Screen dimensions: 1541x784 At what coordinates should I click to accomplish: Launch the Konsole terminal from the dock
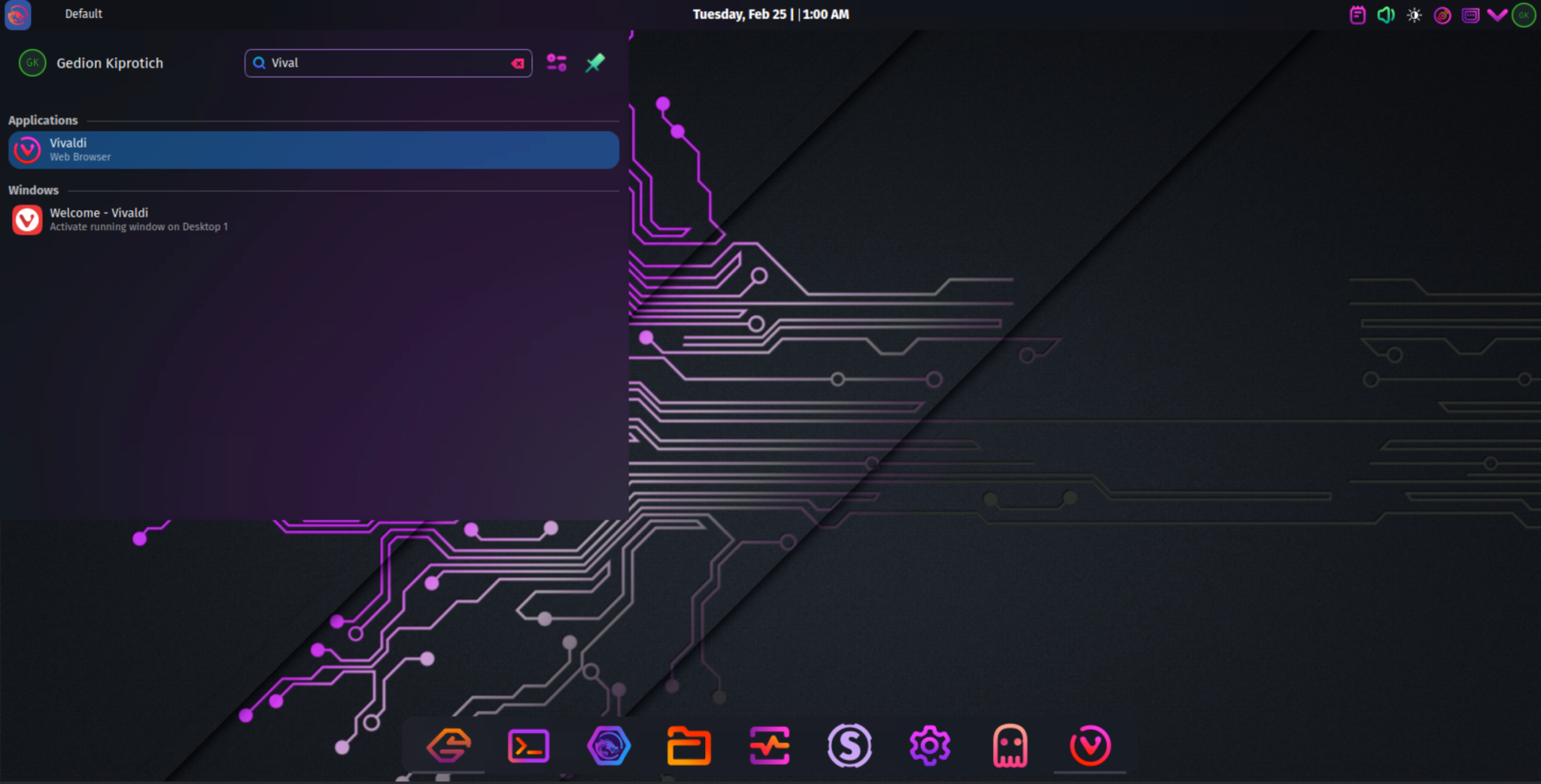click(x=529, y=746)
